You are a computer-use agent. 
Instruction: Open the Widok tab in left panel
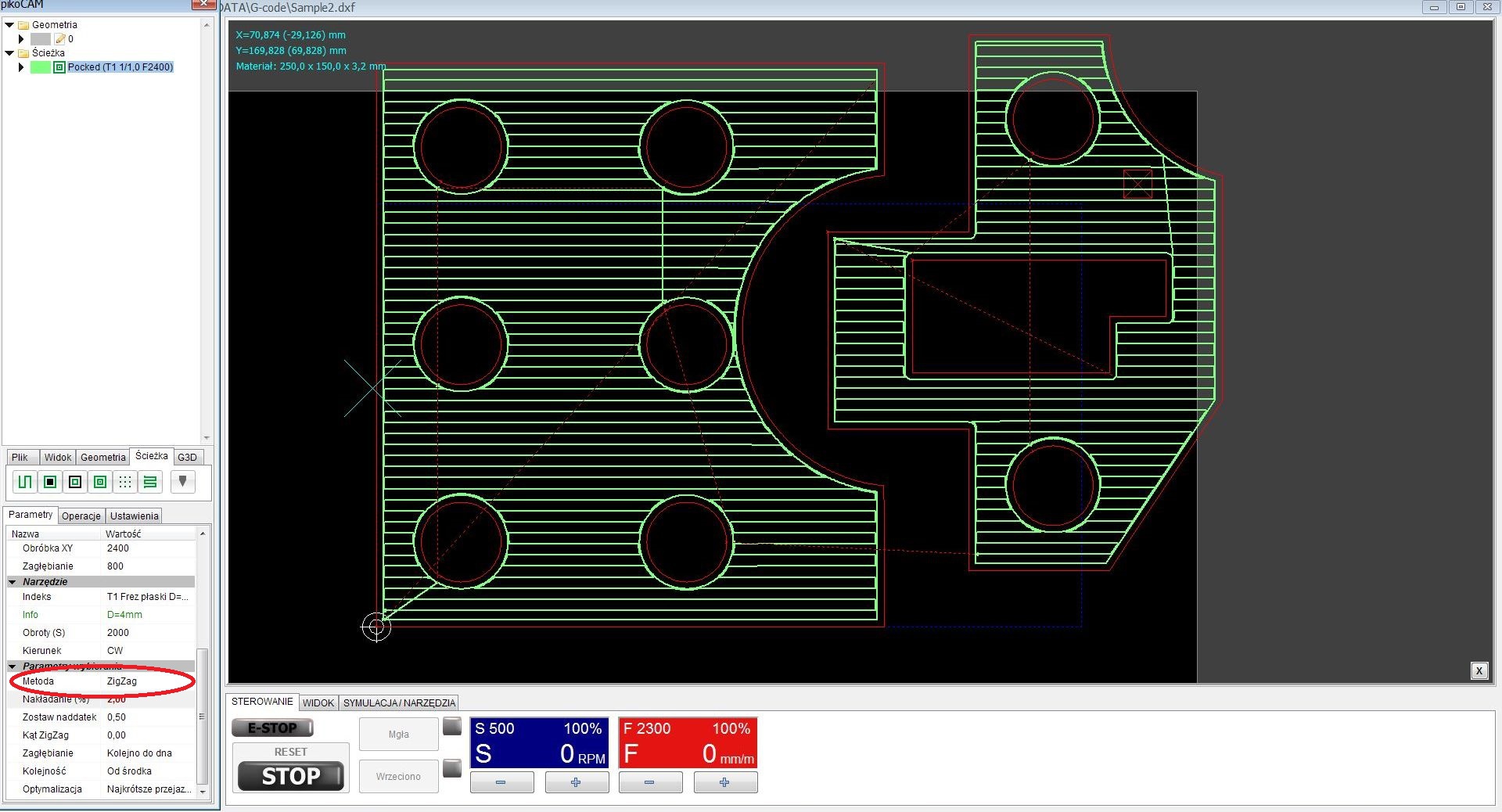57,458
